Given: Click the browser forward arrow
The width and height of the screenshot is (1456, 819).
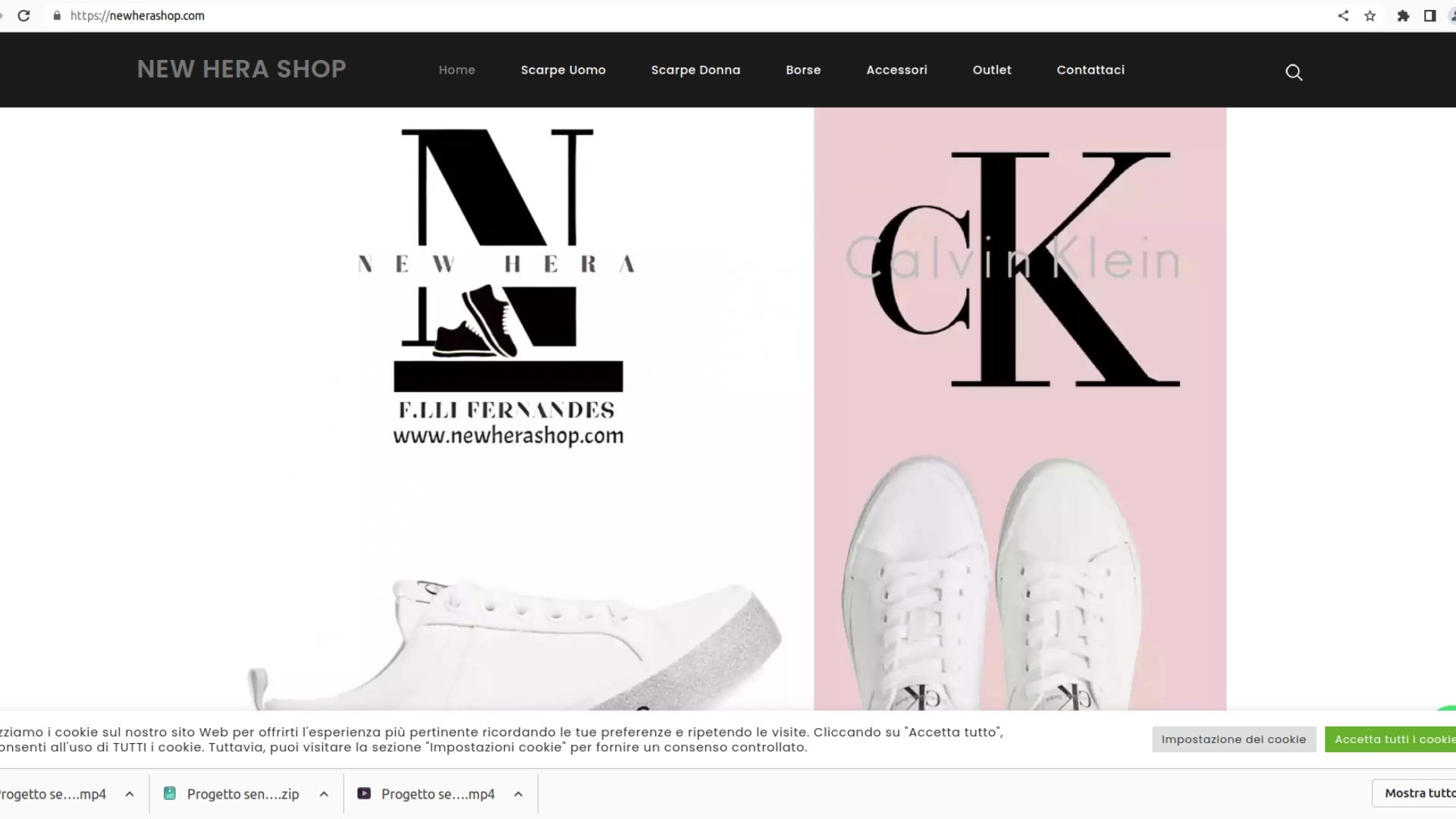Looking at the screenshot, I should 2,15.
